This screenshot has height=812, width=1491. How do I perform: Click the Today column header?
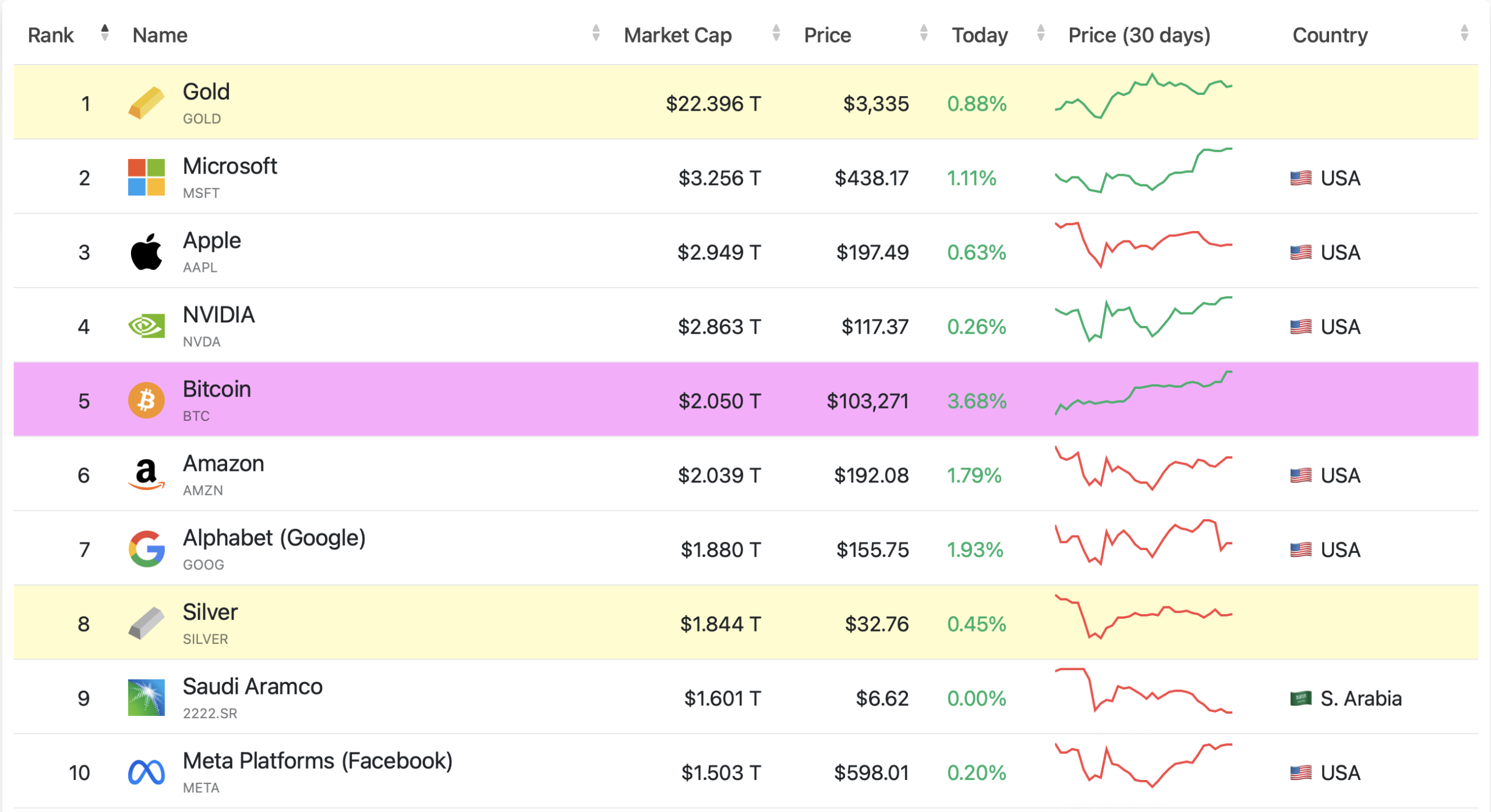coord(980,35)
